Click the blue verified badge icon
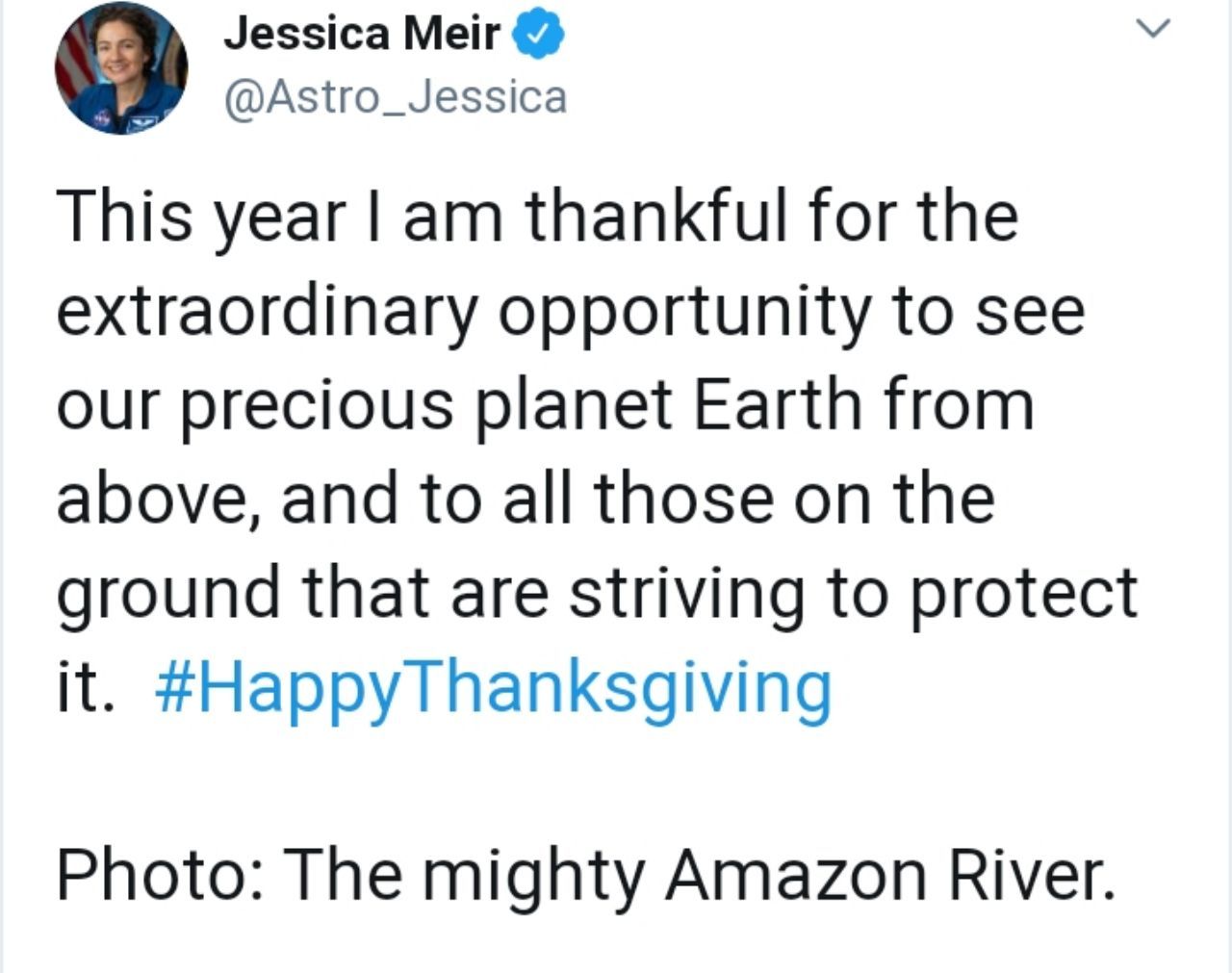 538,36
